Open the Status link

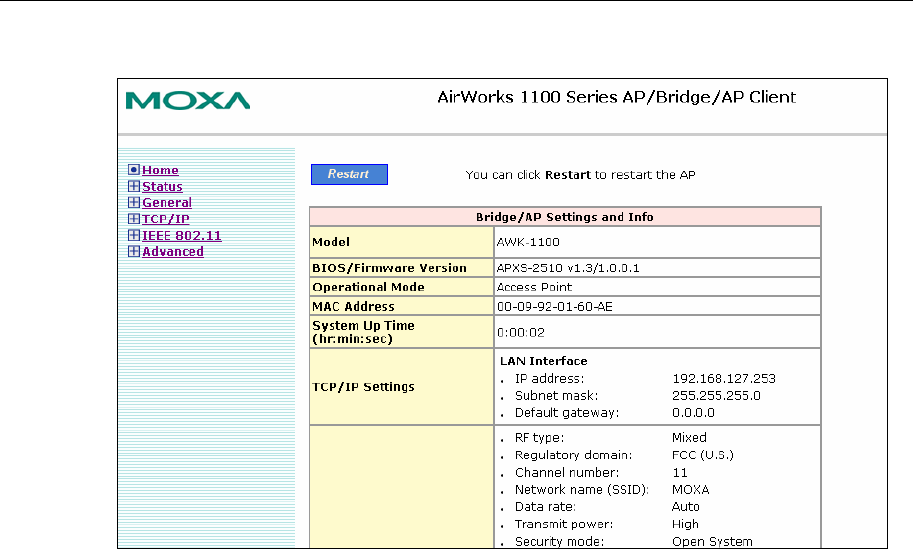pyautogui.click(x=162, y=186)
